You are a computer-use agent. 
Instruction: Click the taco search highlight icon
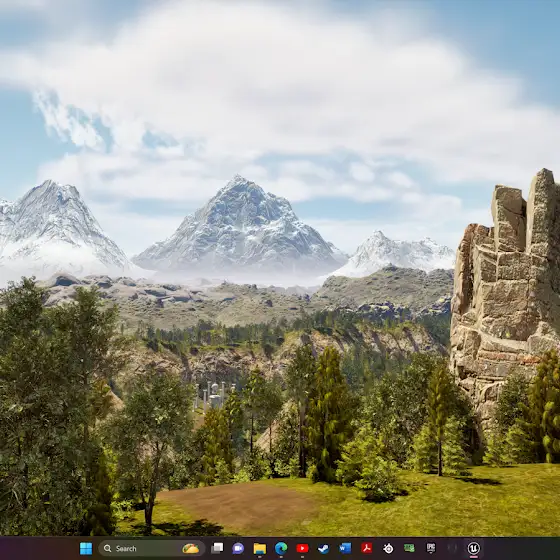[x=191, y=548]
